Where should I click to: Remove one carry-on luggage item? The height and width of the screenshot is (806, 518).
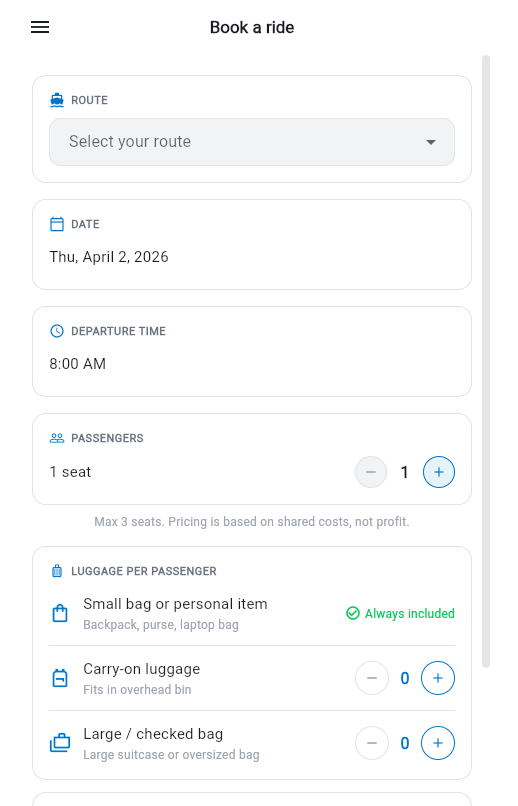(x=372, y=678)
